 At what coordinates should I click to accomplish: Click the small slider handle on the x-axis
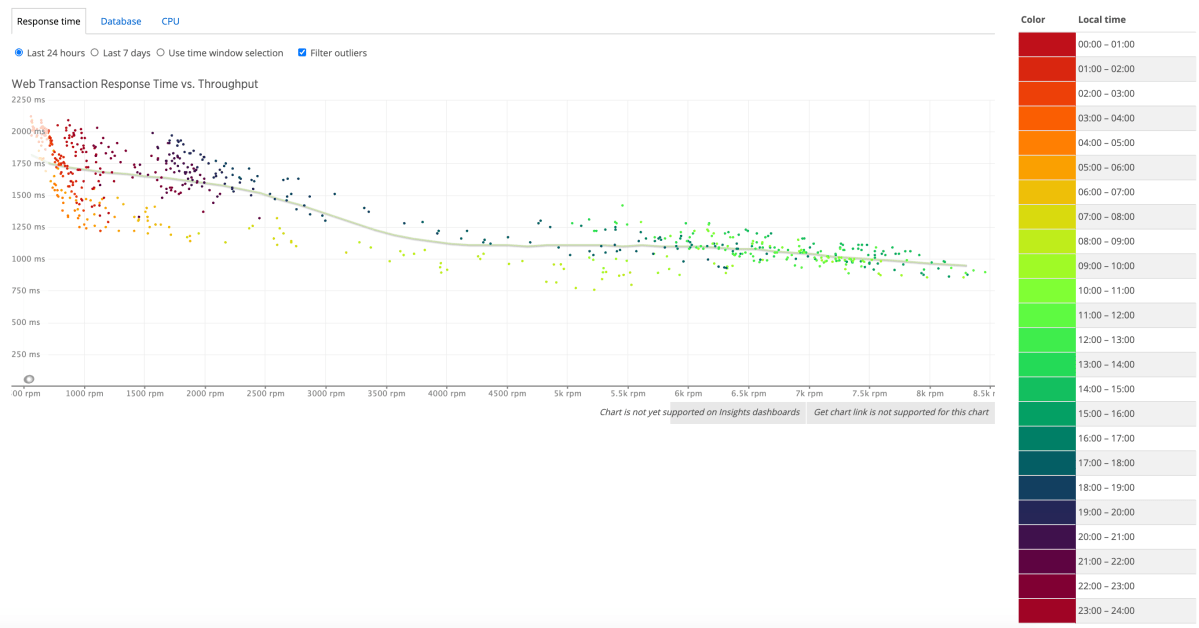coord(28,379)
